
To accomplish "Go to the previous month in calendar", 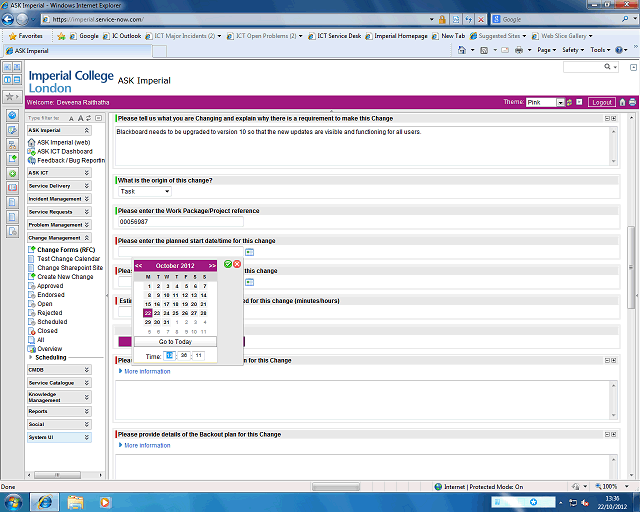I will (139, 265).
